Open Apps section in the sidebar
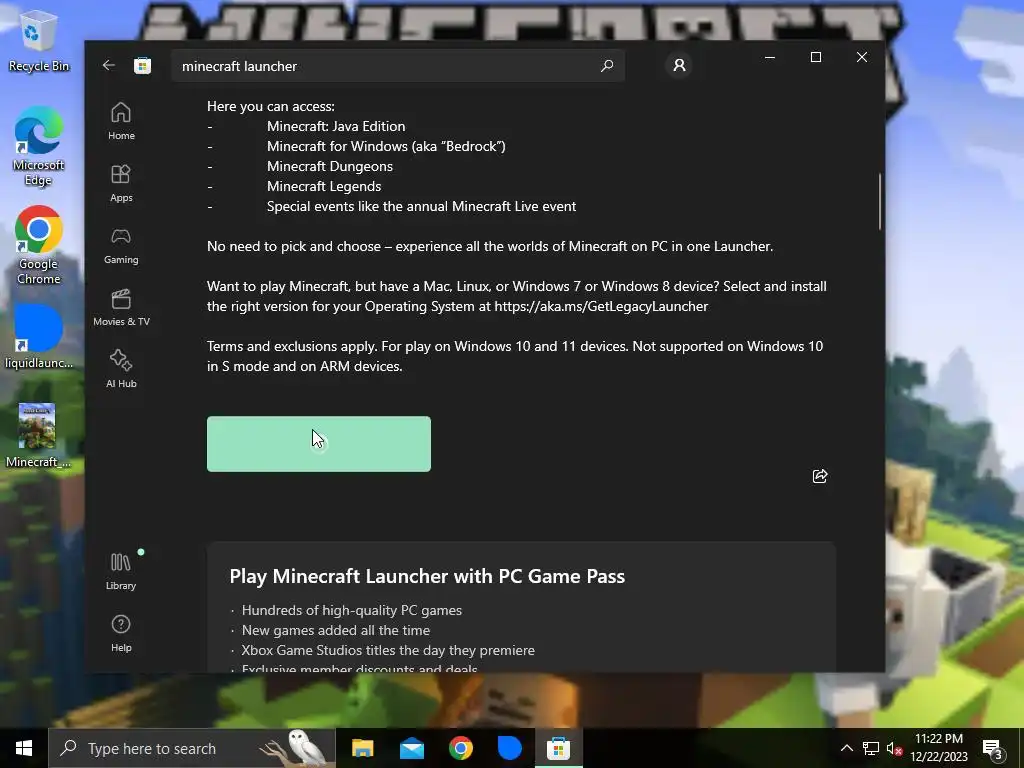Viewport: 1024px width, 768px height. click(121, 184)
